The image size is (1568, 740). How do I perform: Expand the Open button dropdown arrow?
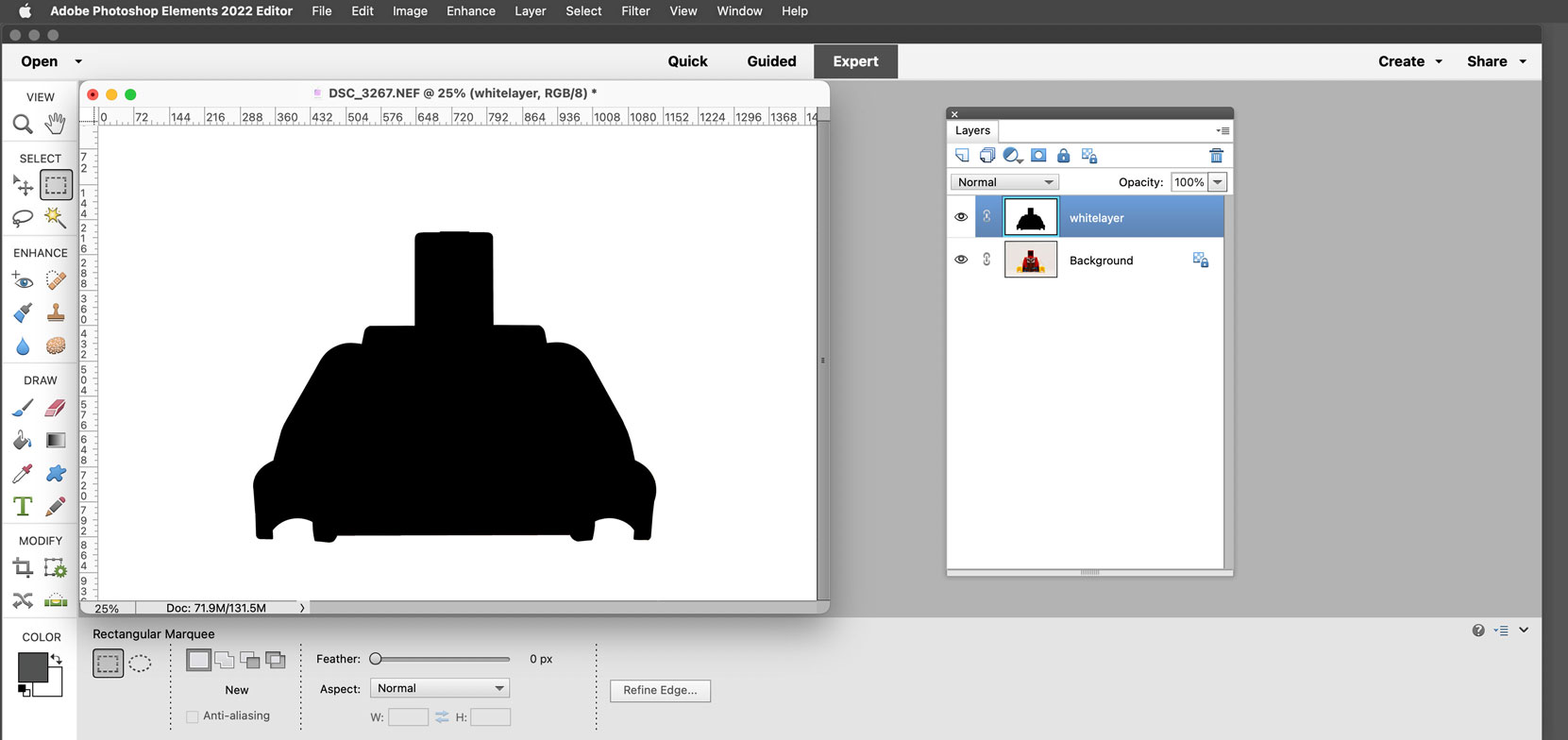pos(78,61)
